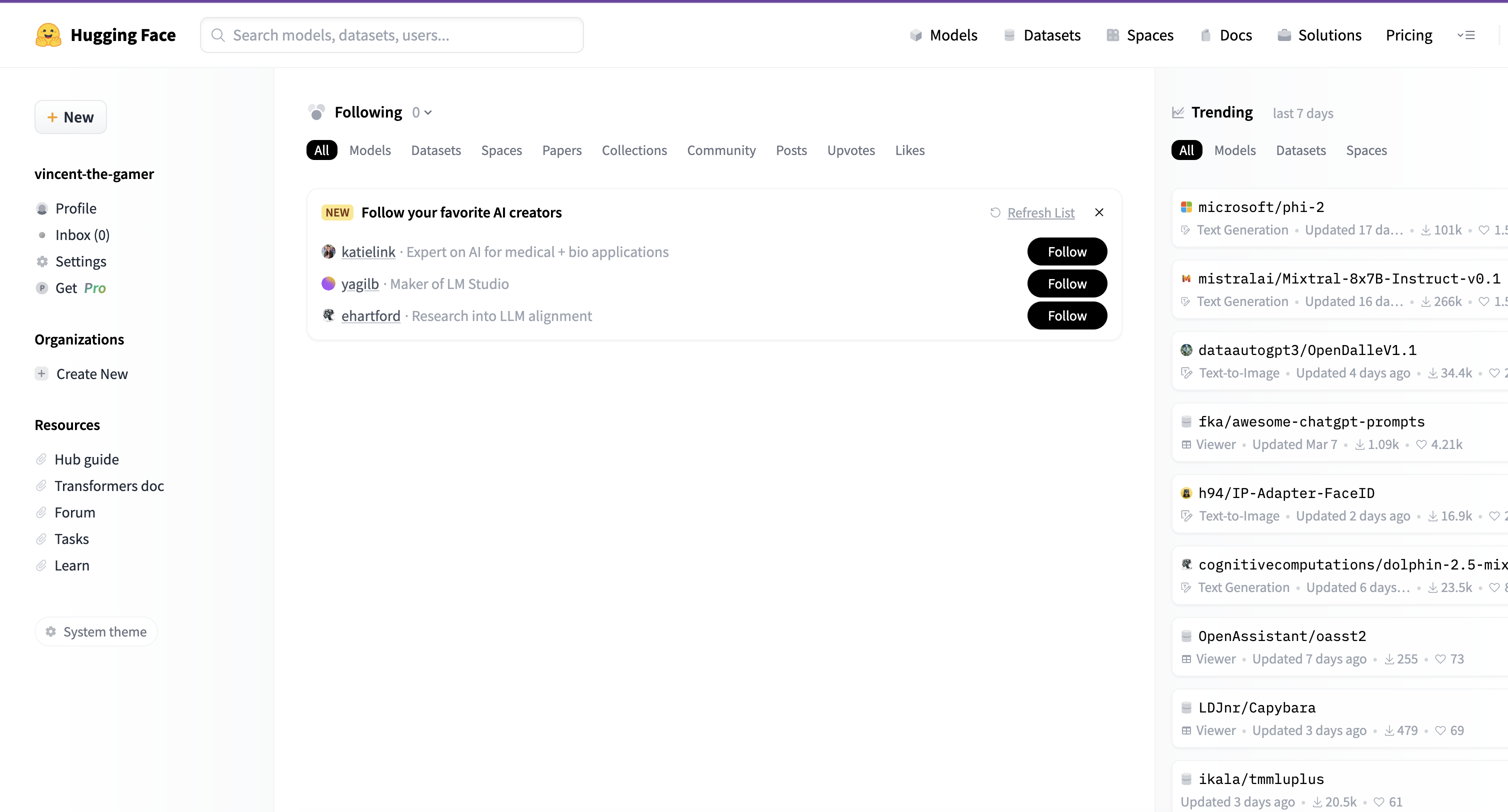This screenshot has height=812, width=1508.
Task: Click the search magnifier icon
Action: 218,35
